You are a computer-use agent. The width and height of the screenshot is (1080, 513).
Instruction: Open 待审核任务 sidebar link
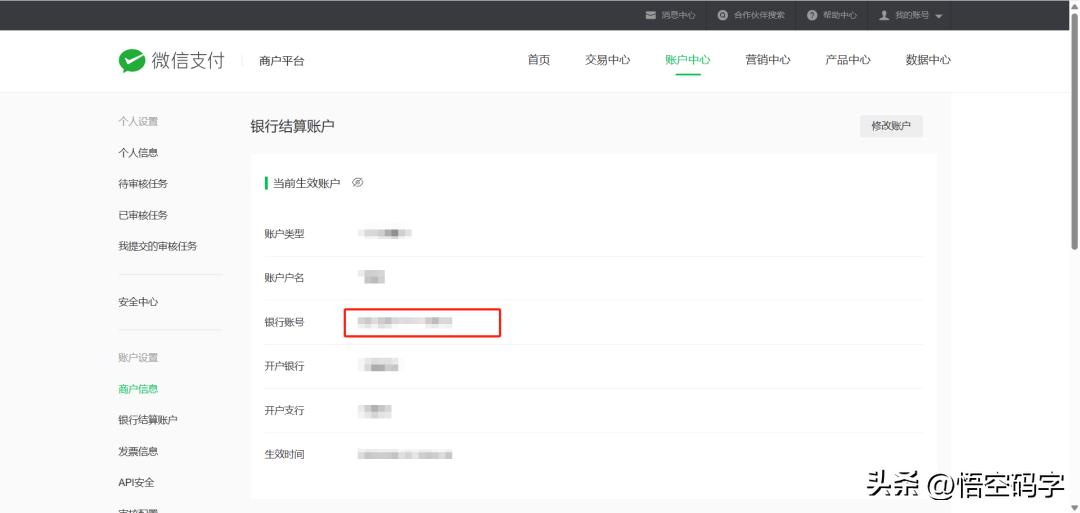pyautogui.click(x=143, y=184)
